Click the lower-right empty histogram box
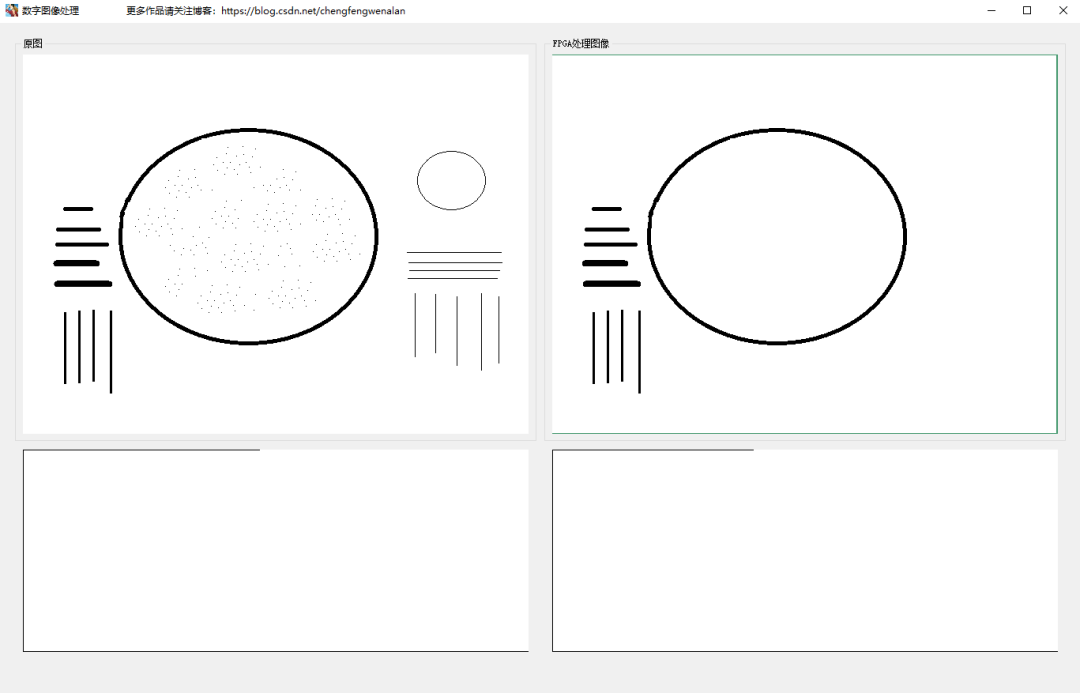The height and width of the screenshot is (693, 1080). point(804,550)
